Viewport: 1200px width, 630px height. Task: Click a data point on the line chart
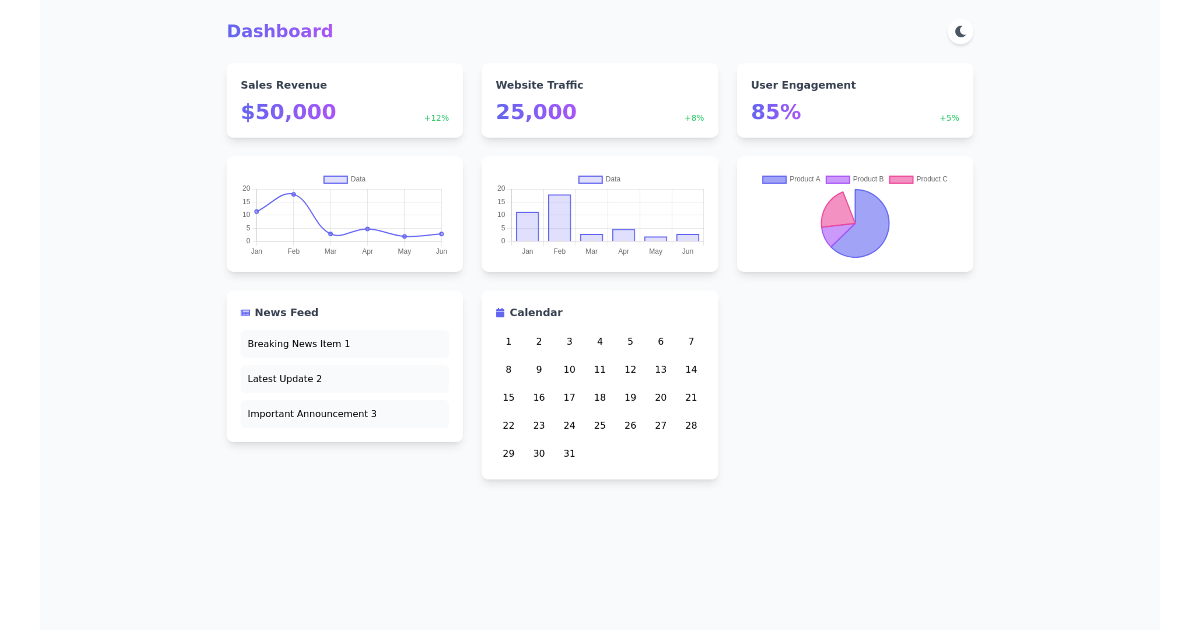pyautogui.click(x=293, y=194)
